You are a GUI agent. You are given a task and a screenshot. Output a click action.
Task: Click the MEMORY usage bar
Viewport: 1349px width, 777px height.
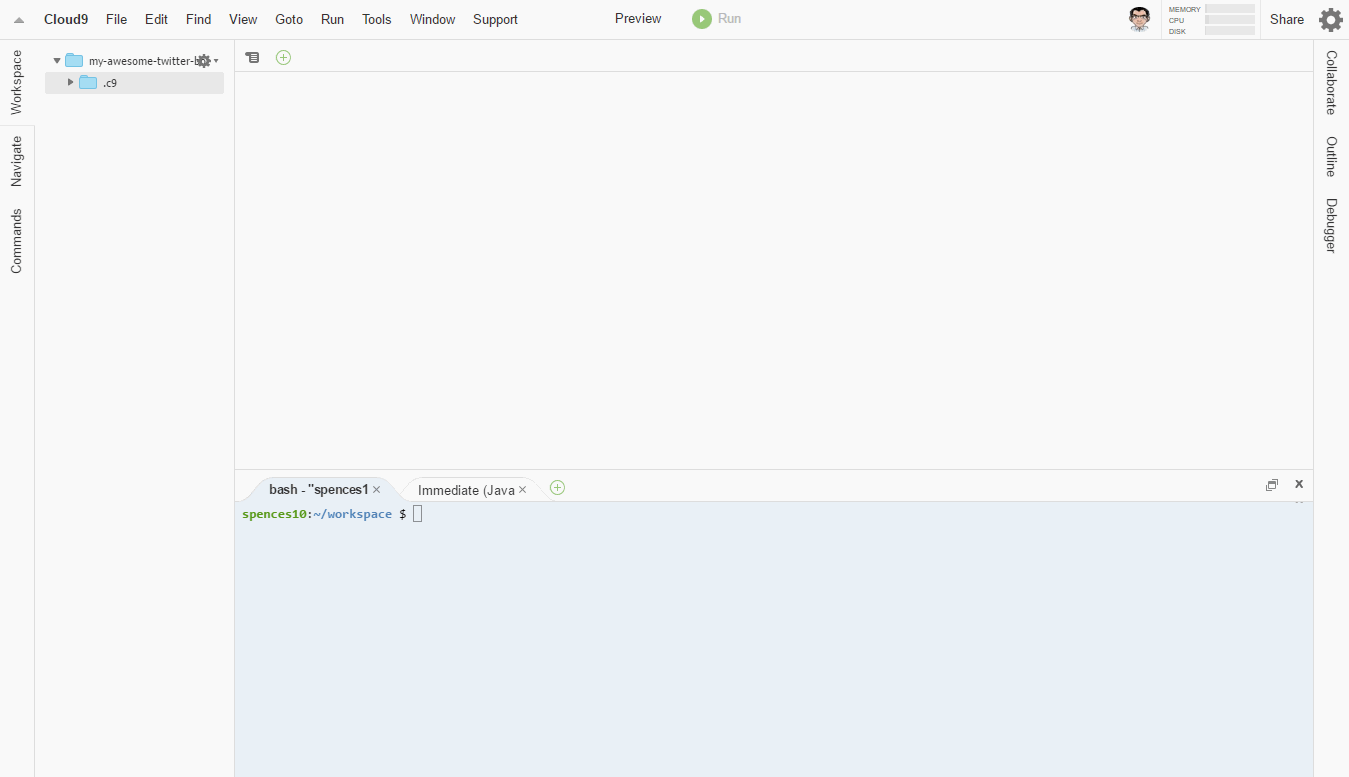click(x=1229, y=8)
